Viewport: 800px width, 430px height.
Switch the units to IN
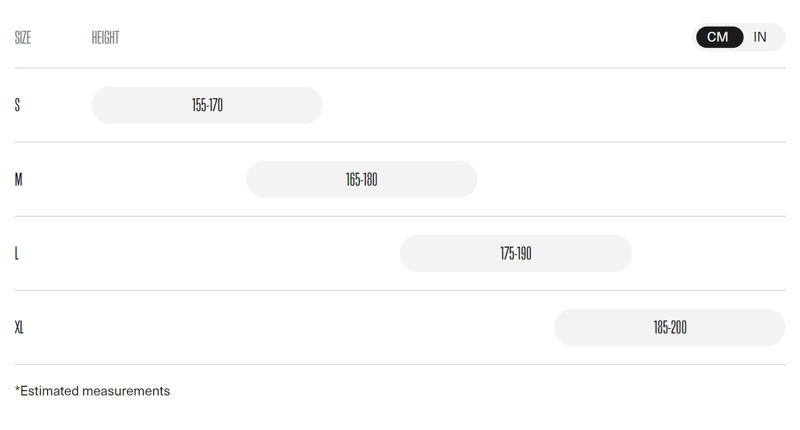pyautogui.click(x=761, y=37)
